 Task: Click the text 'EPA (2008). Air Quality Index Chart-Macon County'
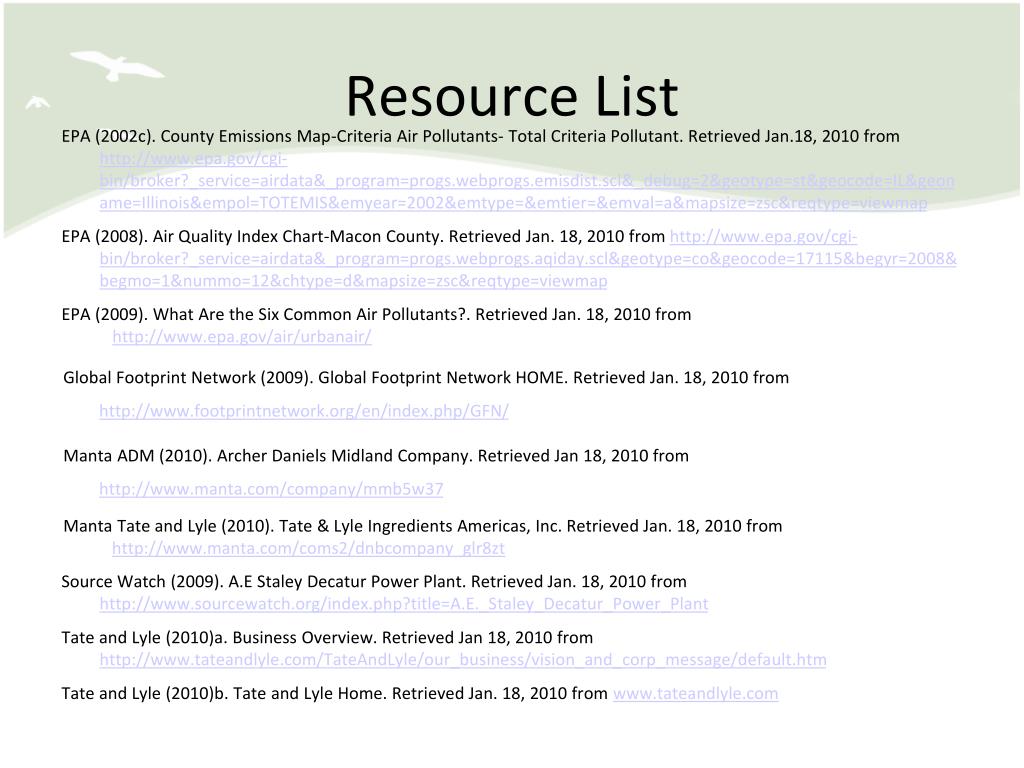point(252,236)
